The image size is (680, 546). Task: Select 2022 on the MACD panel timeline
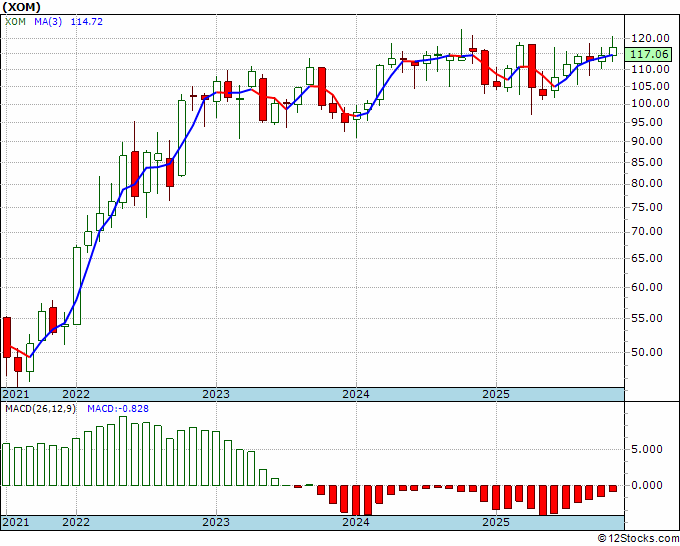(76, 522)
